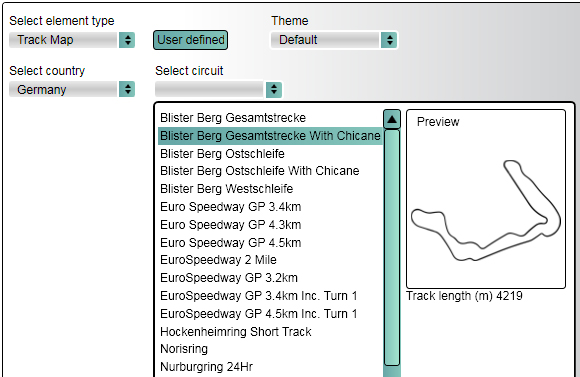This screenshot has width=580, height=377.
Task: Pick Euro Speedway GP 4.5km
Action: pos(230,243)
